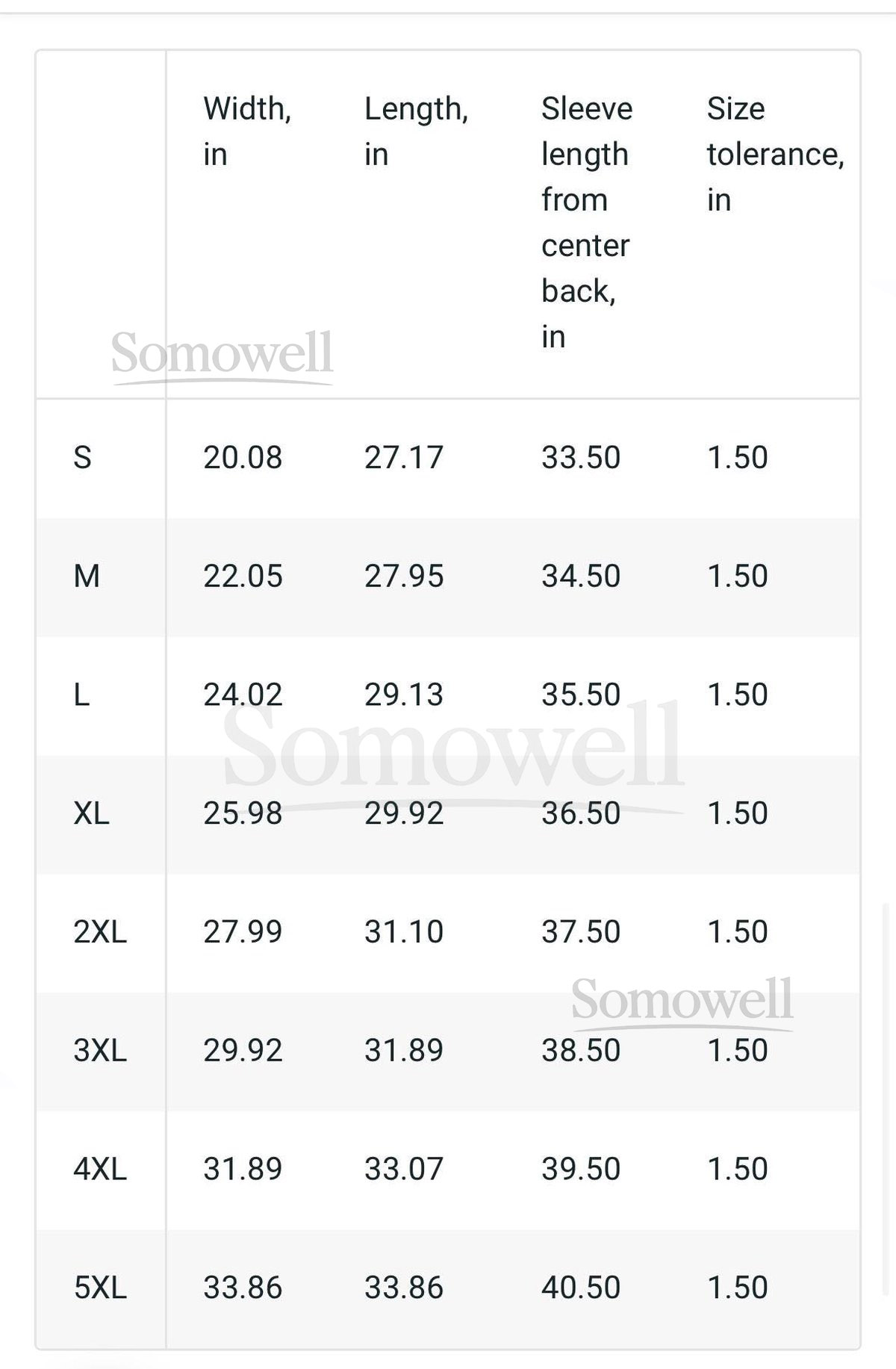Image resolution: width=896 pixels, height=1369 pixels.
Task: Select the "Length, in" column header
Action: [416, 131]
